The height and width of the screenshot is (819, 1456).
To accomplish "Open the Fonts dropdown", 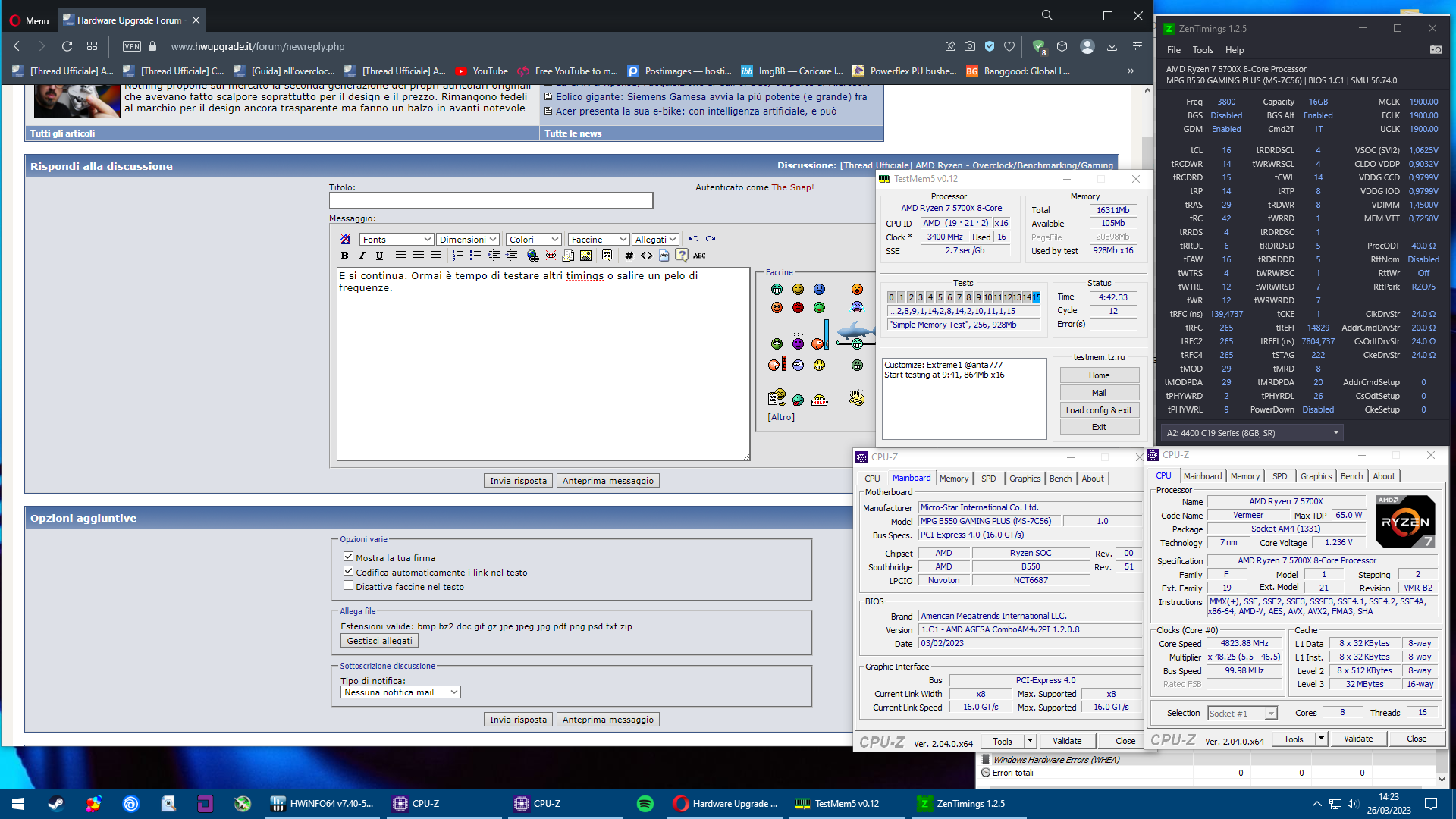I will (396, 239).
